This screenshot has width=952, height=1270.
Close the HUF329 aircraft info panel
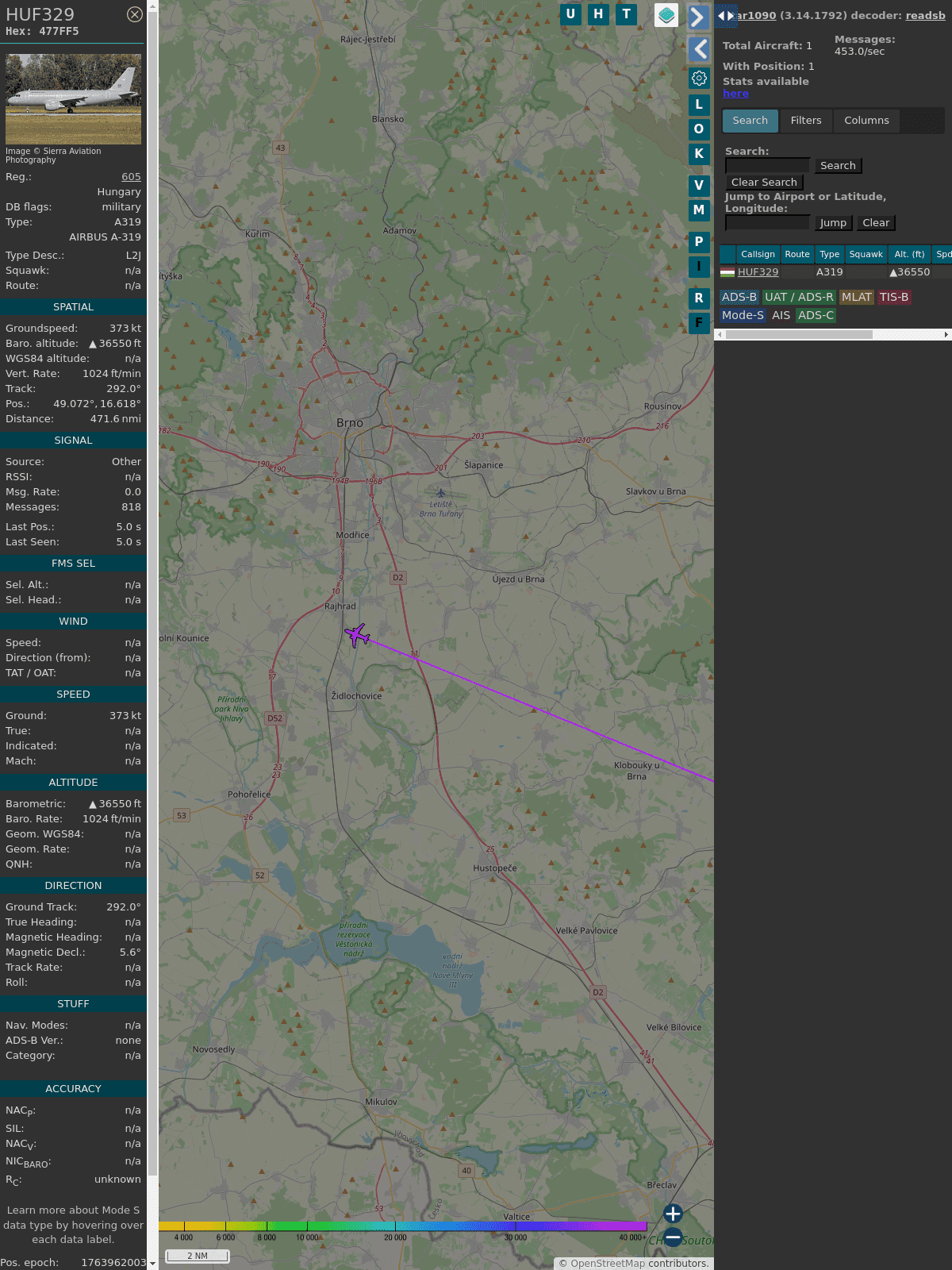point(135,14)
